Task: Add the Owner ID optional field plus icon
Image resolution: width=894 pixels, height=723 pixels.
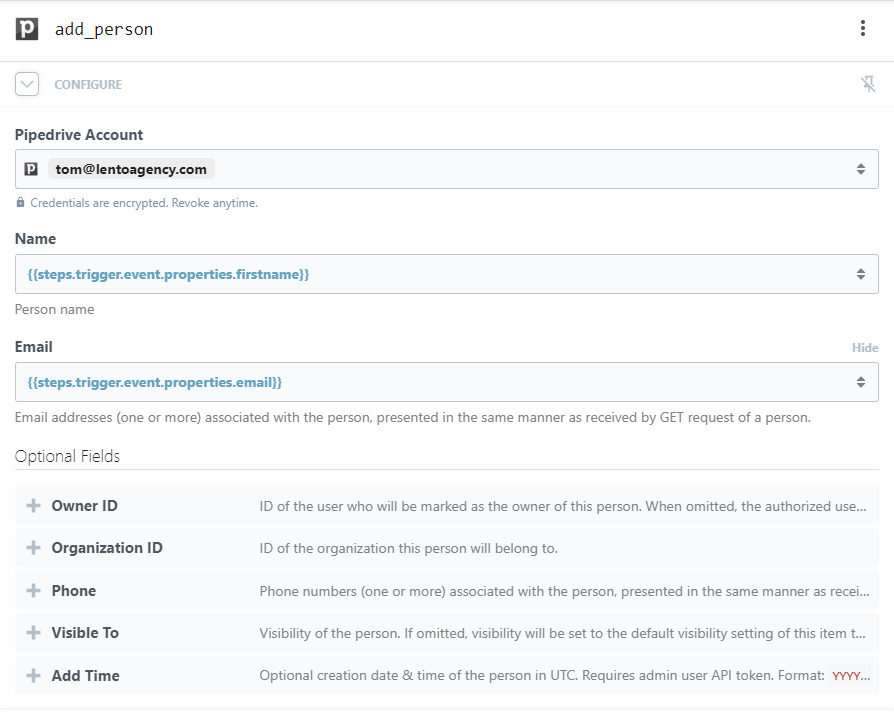Action: click(34, 505)
